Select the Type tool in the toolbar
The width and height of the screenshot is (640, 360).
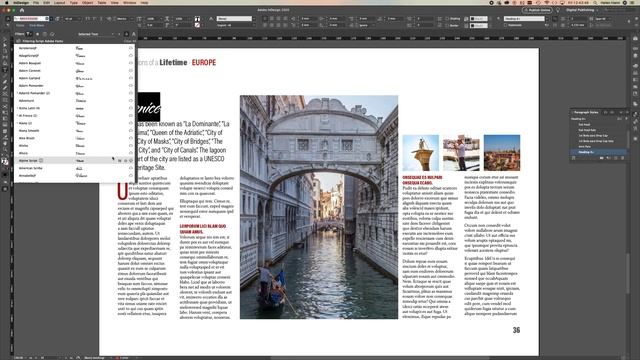tap(5, 69)
